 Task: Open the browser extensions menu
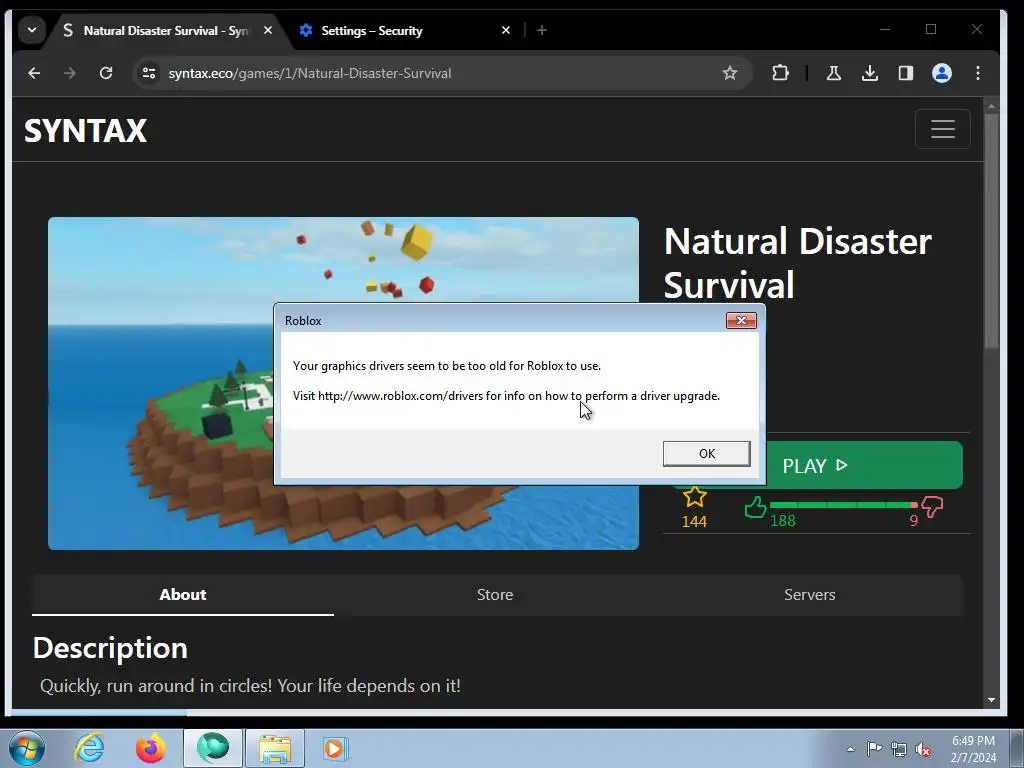780,73
